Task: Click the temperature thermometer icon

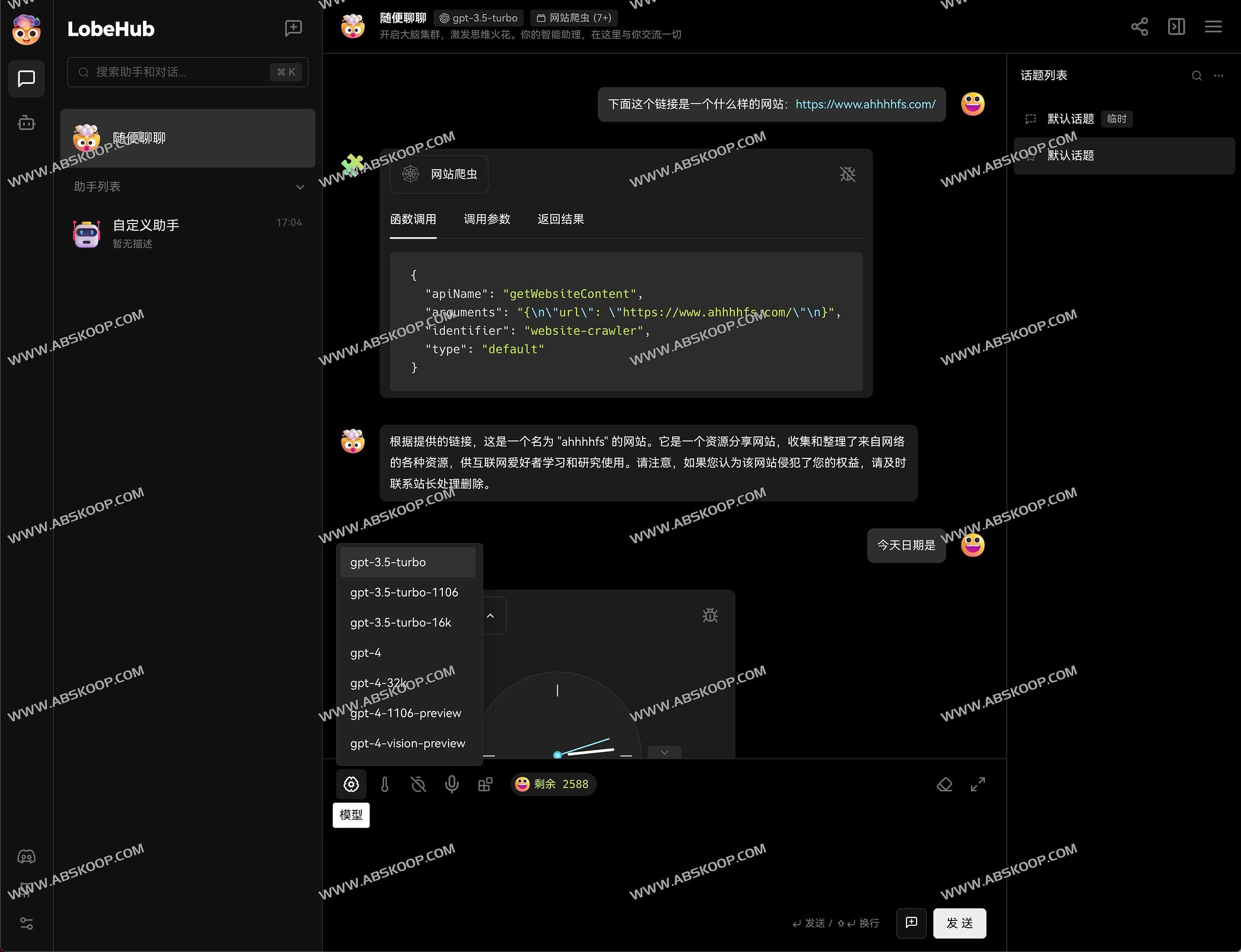Action: [385, 784]
